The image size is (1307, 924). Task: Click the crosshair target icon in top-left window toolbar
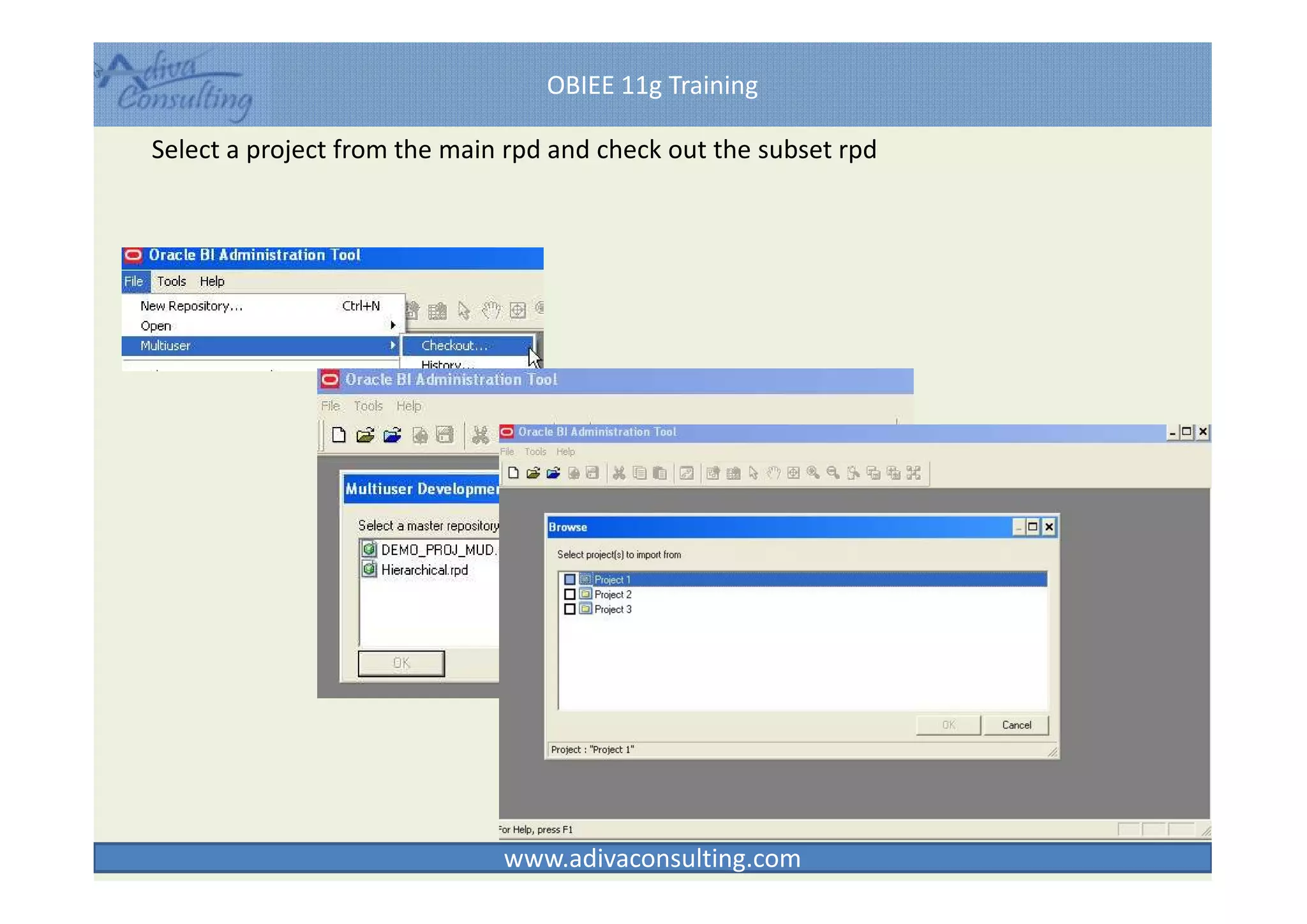(518, 310)
